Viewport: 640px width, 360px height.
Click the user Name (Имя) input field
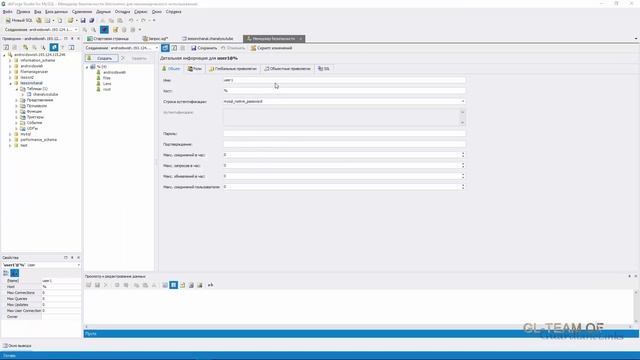(x=344, y=80)
